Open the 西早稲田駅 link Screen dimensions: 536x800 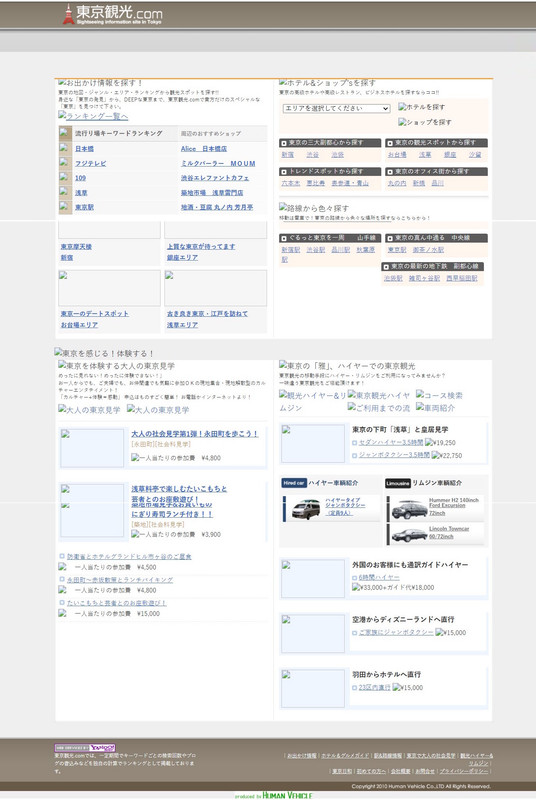click(x=462, y=278)
